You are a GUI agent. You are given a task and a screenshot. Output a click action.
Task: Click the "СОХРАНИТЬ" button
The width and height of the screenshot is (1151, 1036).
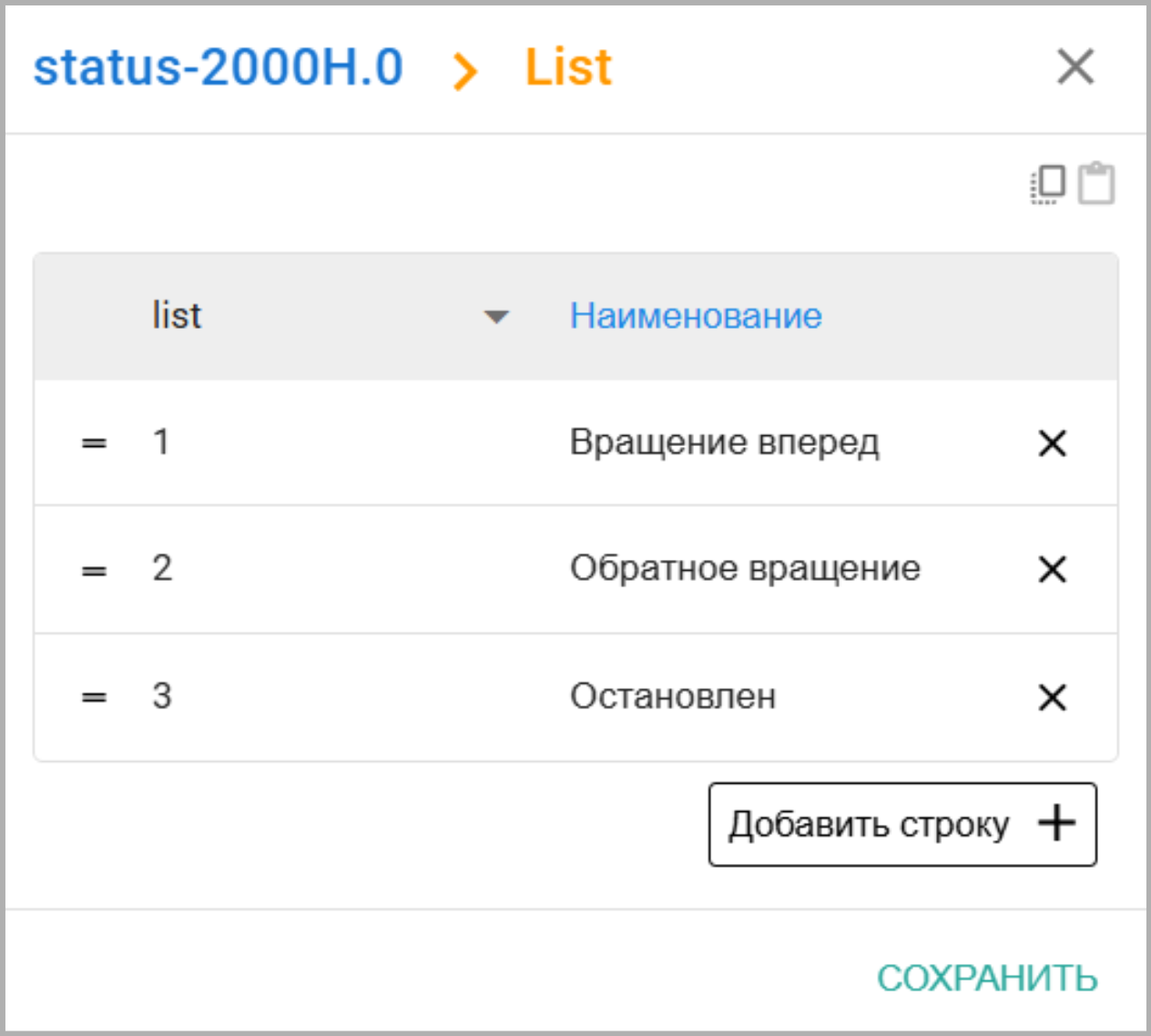pyautogui.click(x=987, y=978)
